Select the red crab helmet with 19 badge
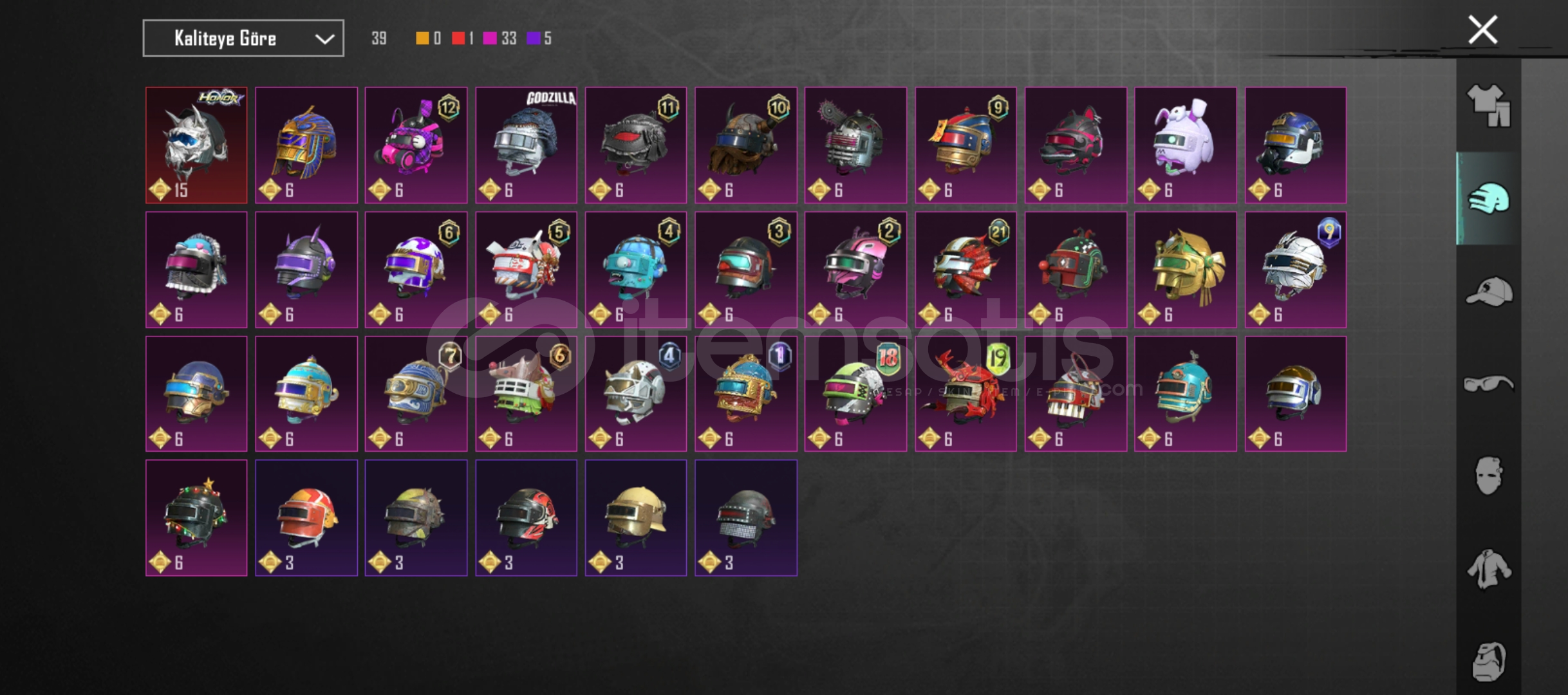1568x695 pixels. (x=966, y=394)
